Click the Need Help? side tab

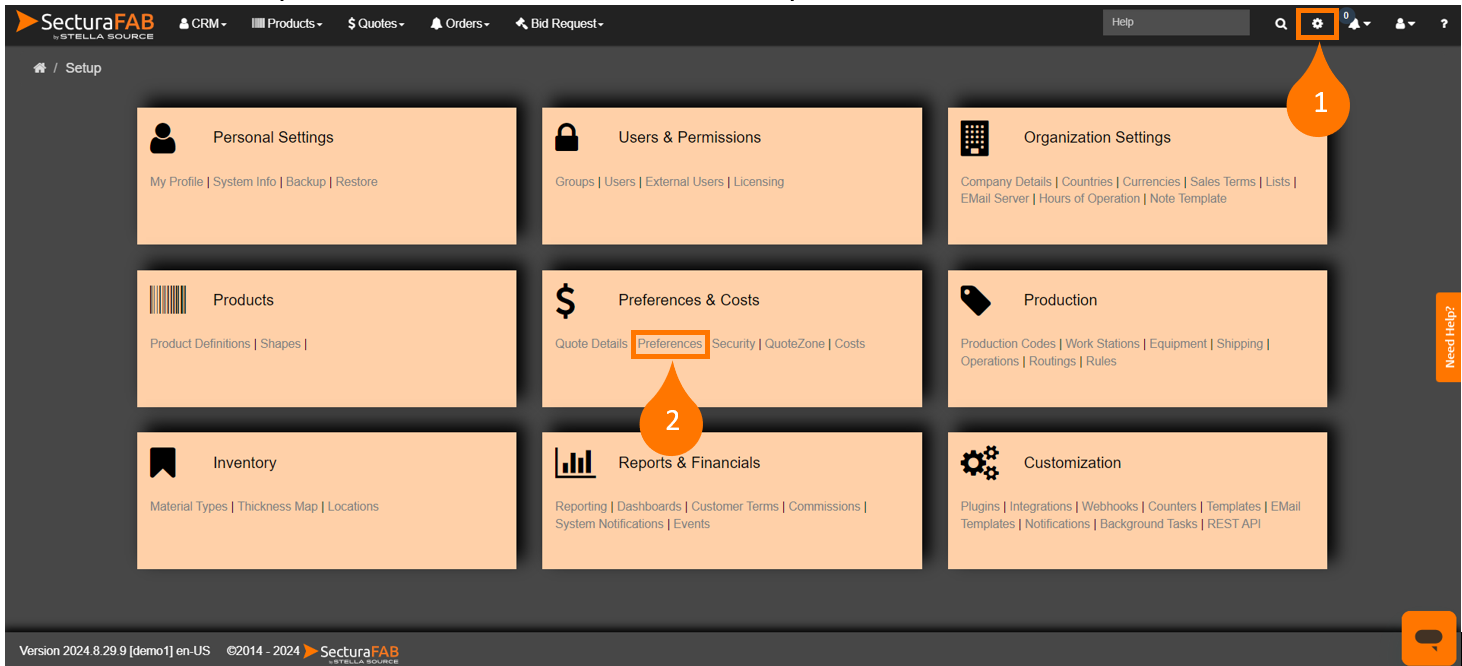click(1449, 337)
